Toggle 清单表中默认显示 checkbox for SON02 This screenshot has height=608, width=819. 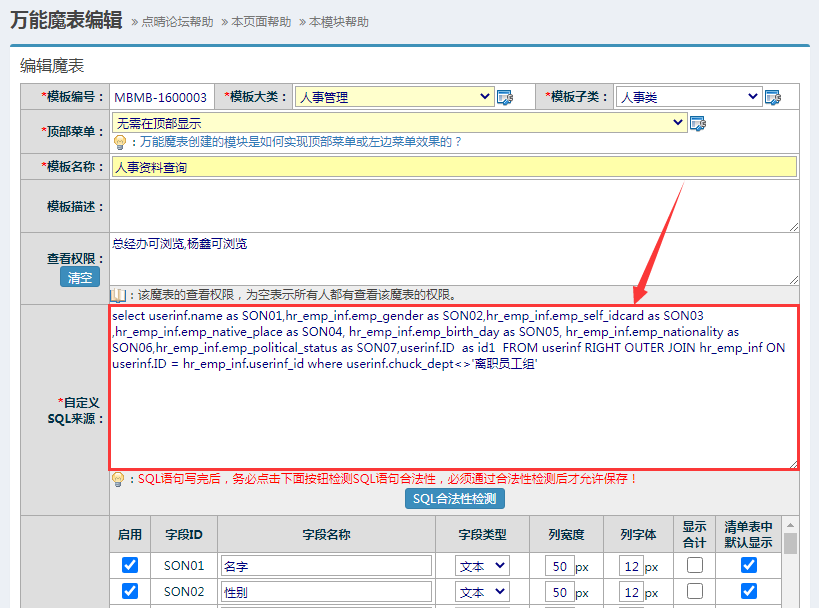click(748, 591)
